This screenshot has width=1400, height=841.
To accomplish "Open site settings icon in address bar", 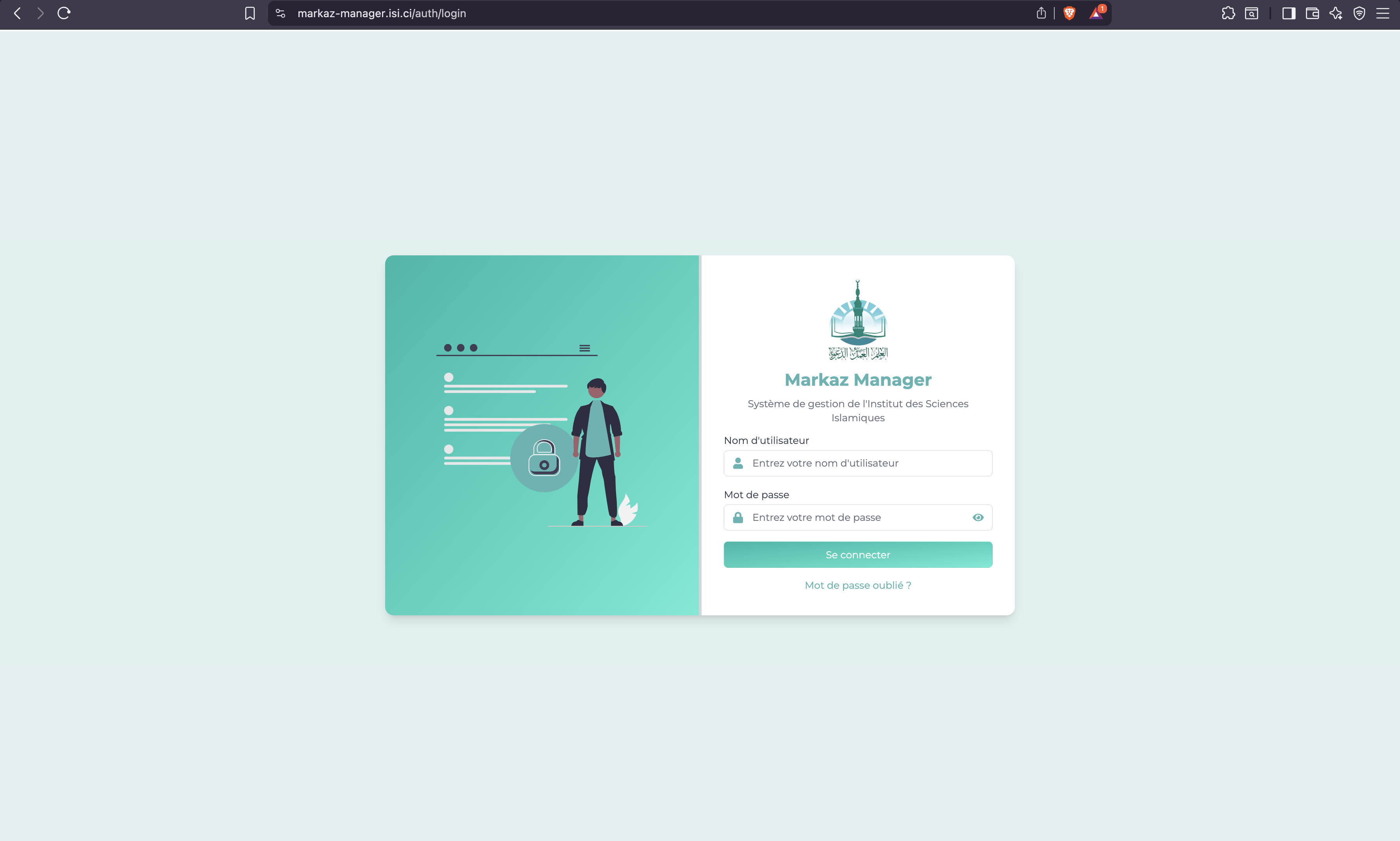I will (x=280, y=13).
